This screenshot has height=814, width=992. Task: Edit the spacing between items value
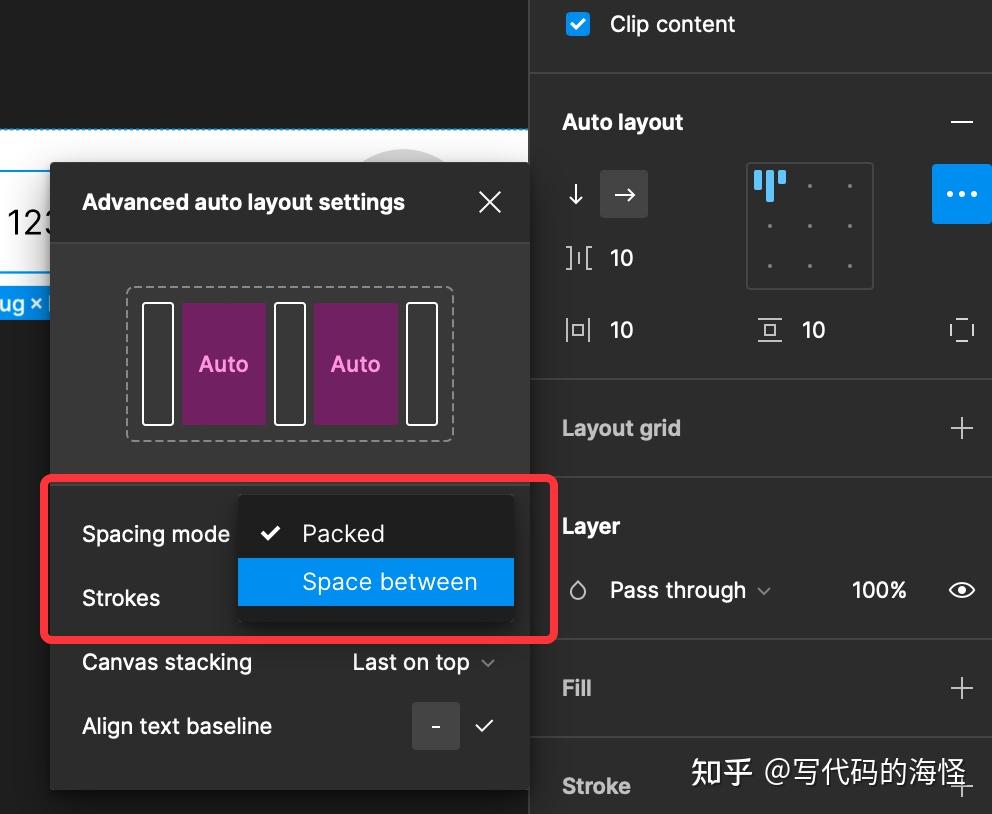[x=622, y=258]
